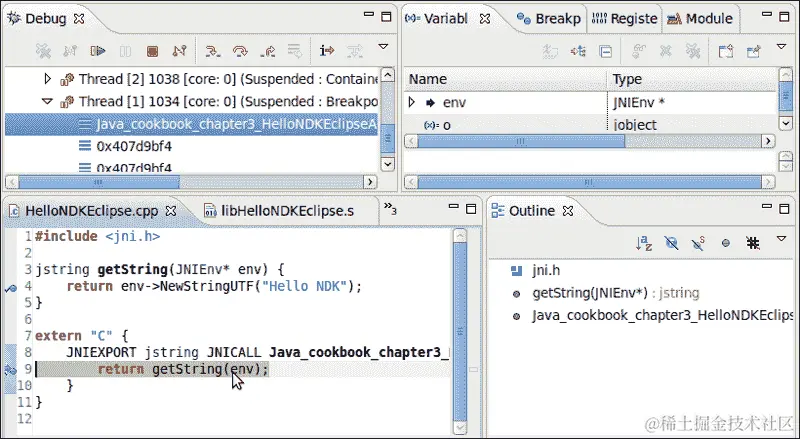Toggle Hide Fields icon in Outline toolbar
800x439 pixels.
pyautogui.click(x=671, y=243)
